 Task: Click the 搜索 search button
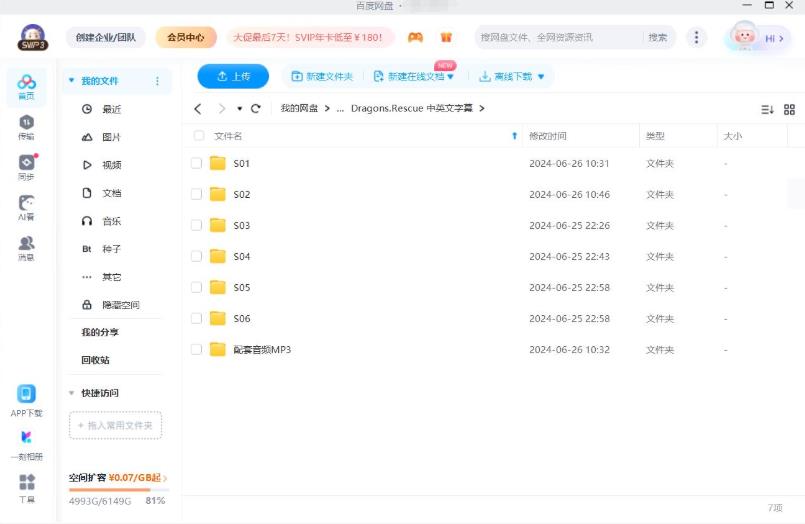tap(657, 37)
